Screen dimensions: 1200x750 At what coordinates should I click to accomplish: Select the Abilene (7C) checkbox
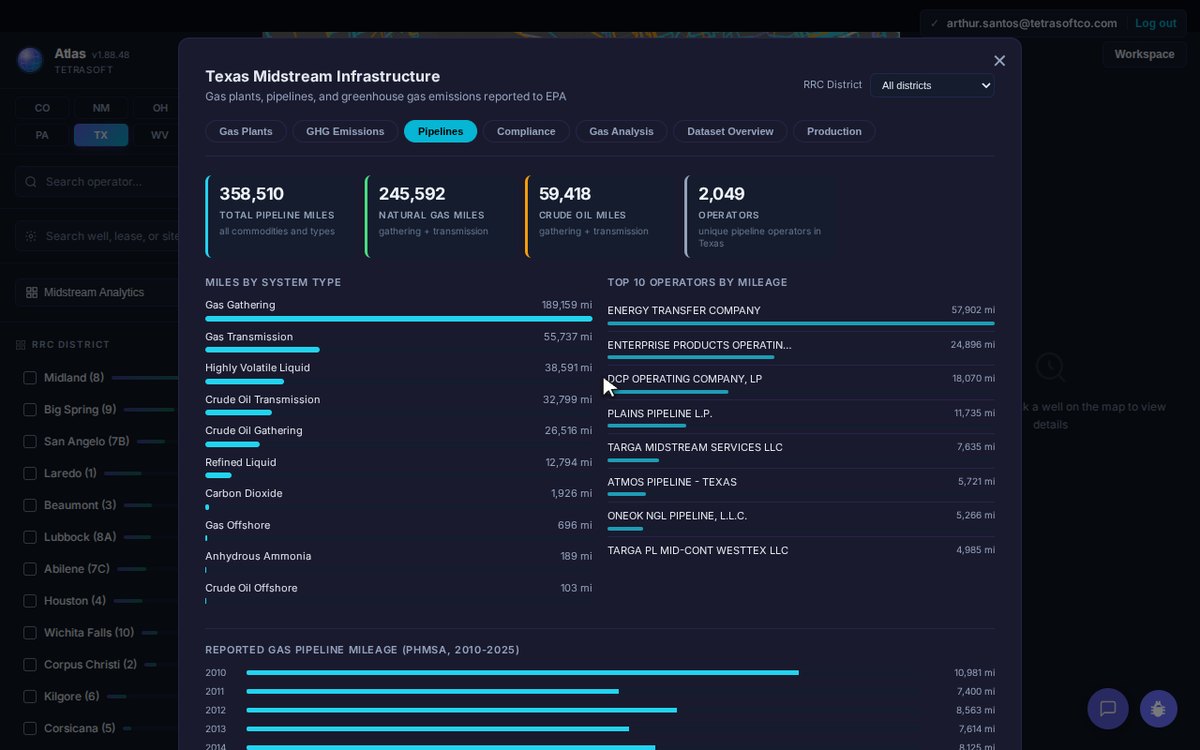click(30, 569)
